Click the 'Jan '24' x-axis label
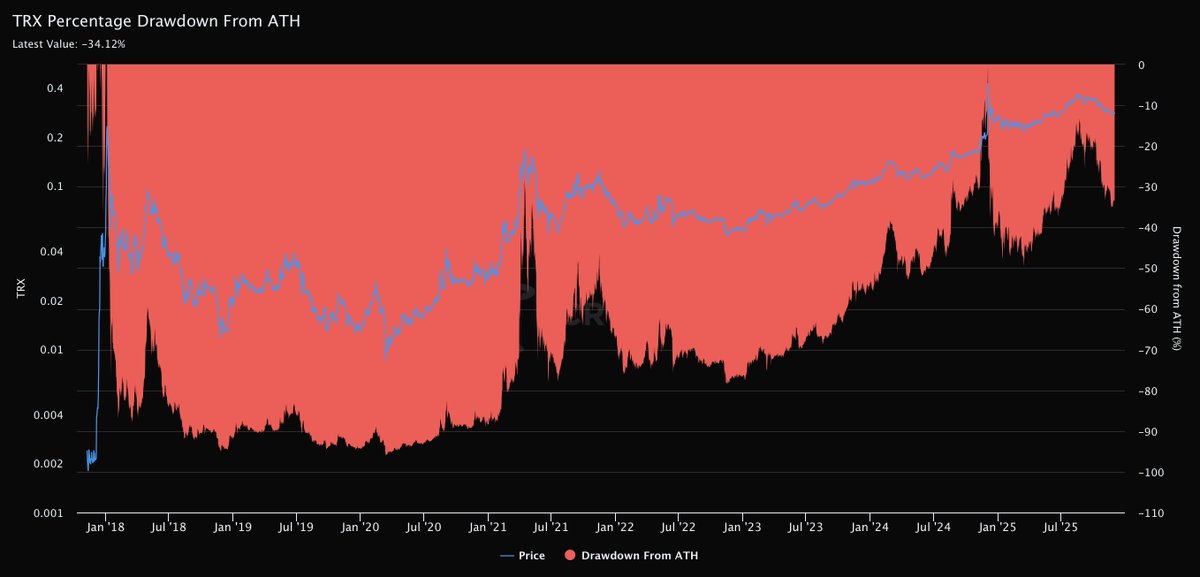The image size is (1200, 577). point(870,525)
